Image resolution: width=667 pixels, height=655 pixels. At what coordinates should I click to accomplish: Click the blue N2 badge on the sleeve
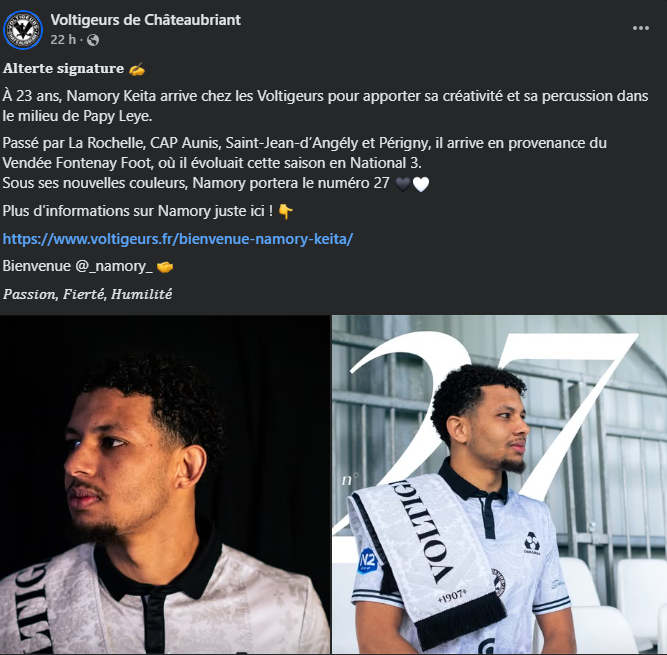click(x=368, y=562)
